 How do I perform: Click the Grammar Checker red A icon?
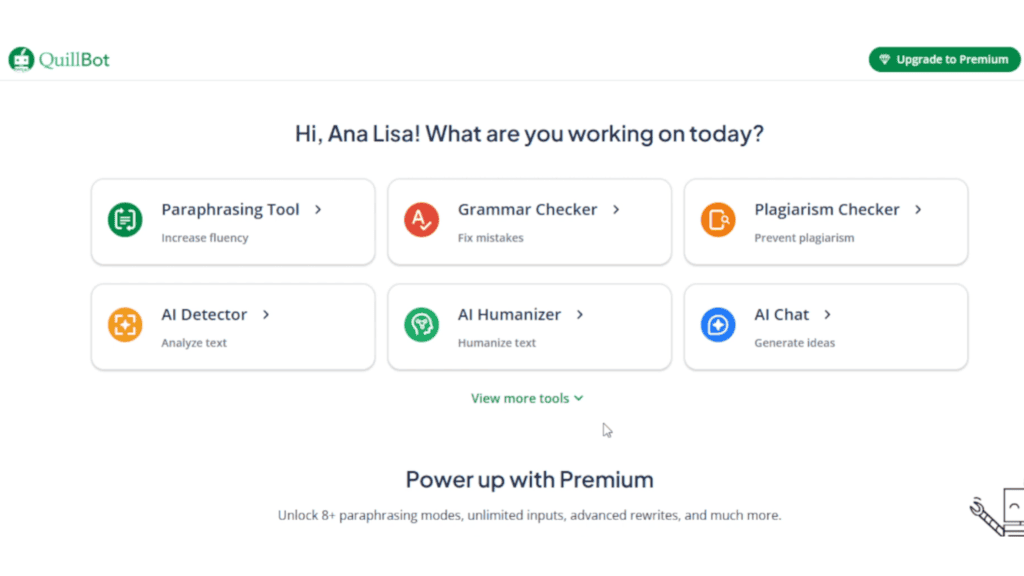pyautogui.click(x=421, y=220)
